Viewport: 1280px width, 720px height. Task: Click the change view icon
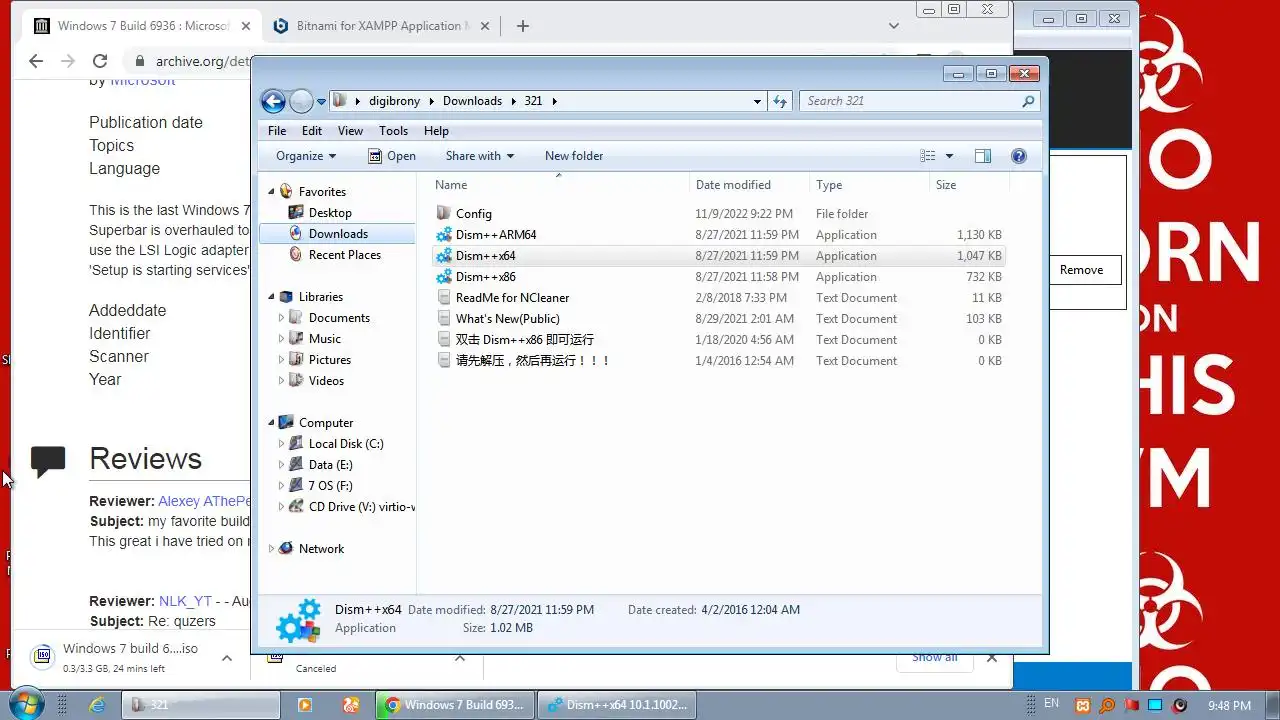(x=928, y=156)
